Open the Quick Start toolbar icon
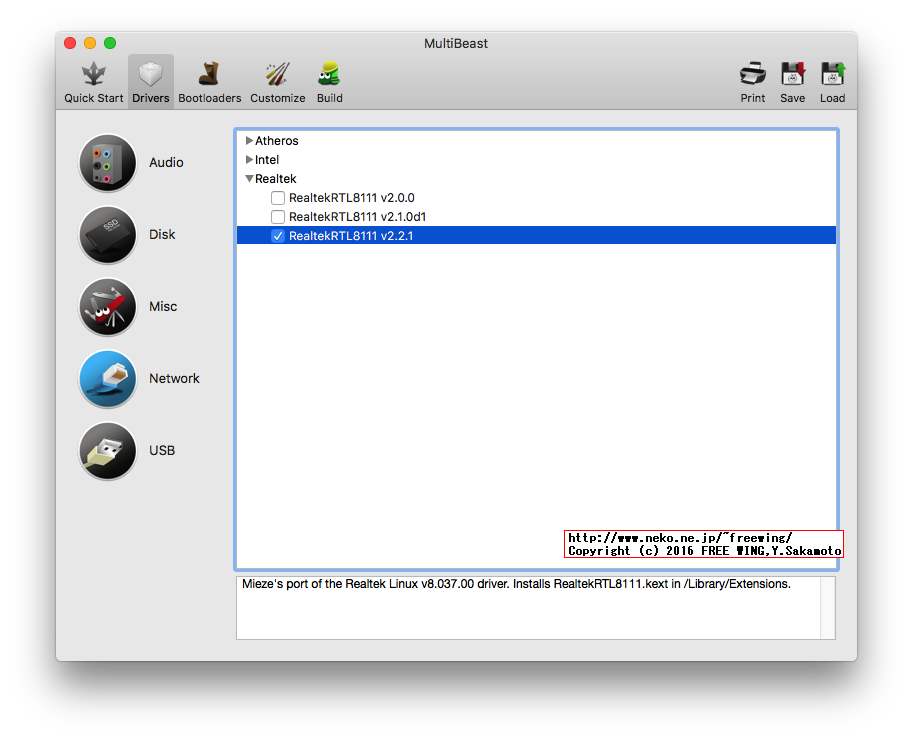913x741 pixels. 93,75
